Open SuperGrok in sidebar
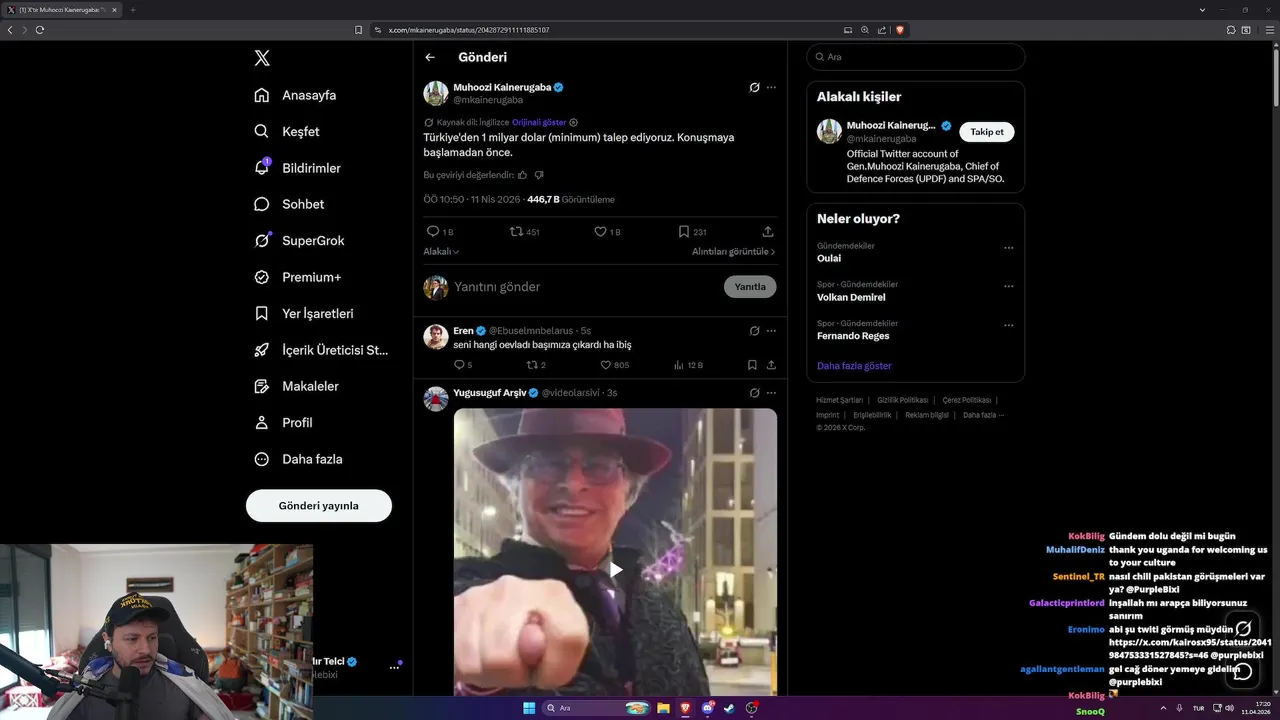This screenshot has height=720, width=1280. [299, 240]
